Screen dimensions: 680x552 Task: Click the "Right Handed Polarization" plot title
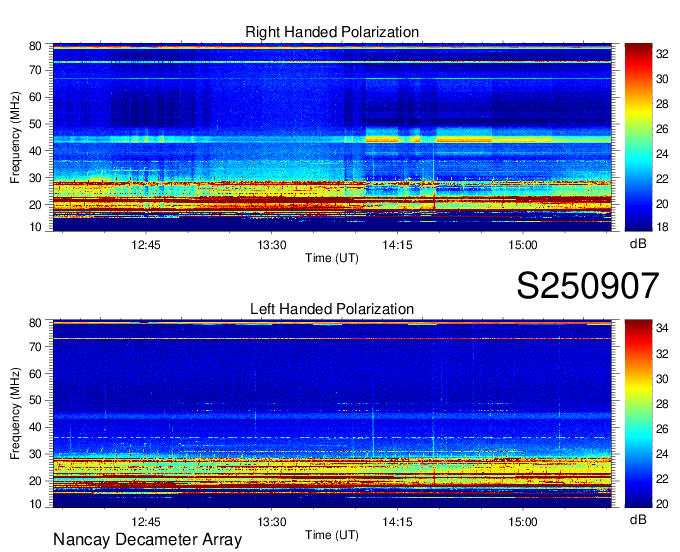[x=332, y=32]
